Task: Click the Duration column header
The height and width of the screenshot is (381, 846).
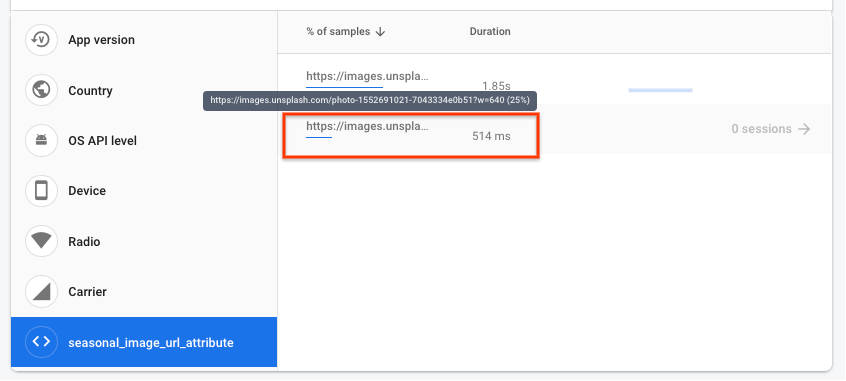Action: (x=490, y=31)
